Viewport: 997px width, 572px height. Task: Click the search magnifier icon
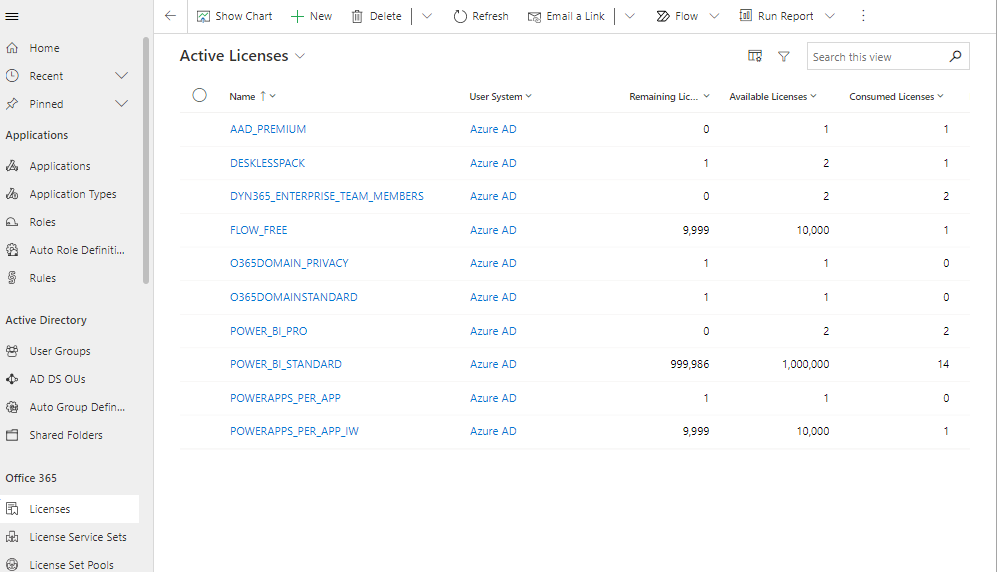956,57
